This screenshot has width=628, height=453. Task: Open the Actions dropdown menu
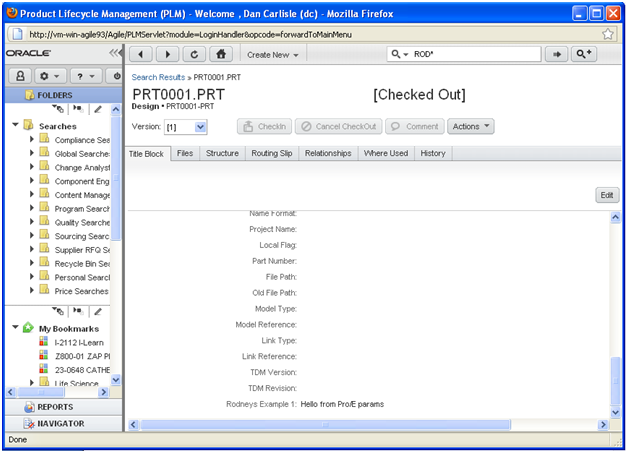pos(471,127)
